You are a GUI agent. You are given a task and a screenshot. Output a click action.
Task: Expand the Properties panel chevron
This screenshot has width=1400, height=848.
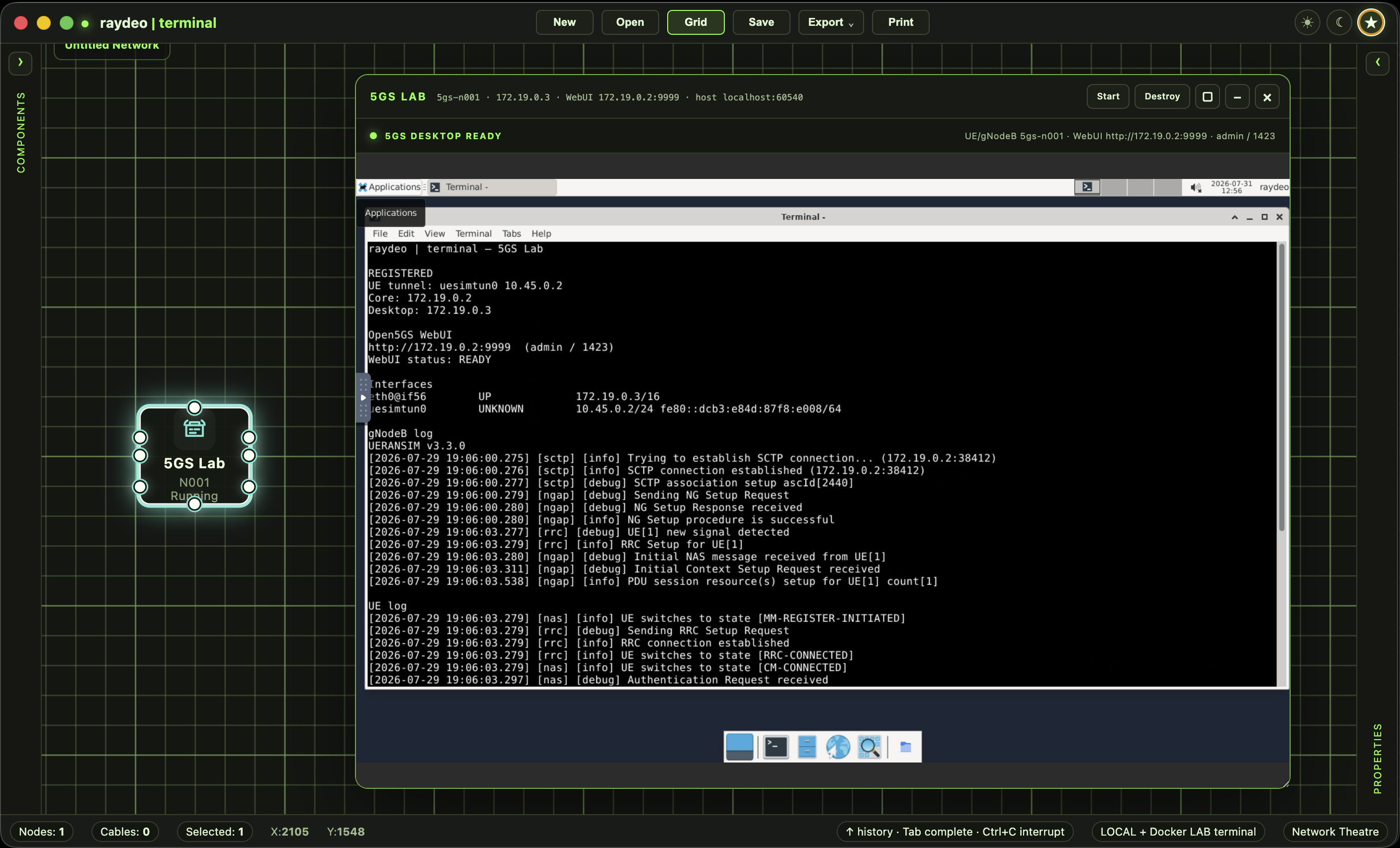[x=1377, y=63]
